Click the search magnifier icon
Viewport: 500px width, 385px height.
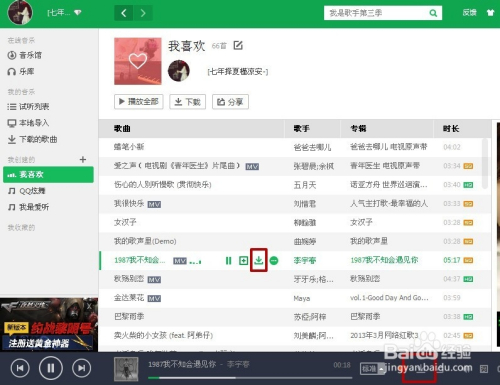click(x=433, y=13)
